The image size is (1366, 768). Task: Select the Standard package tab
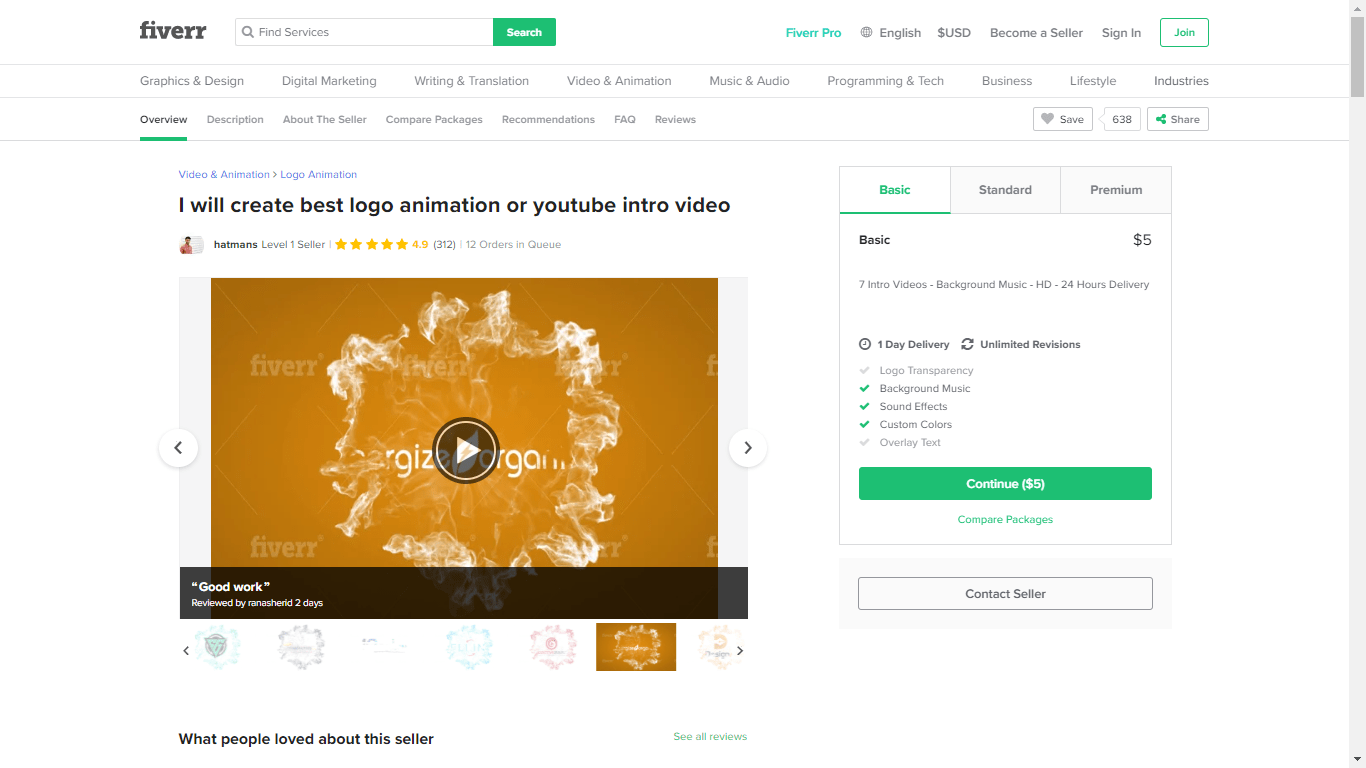pos(1005,190)
